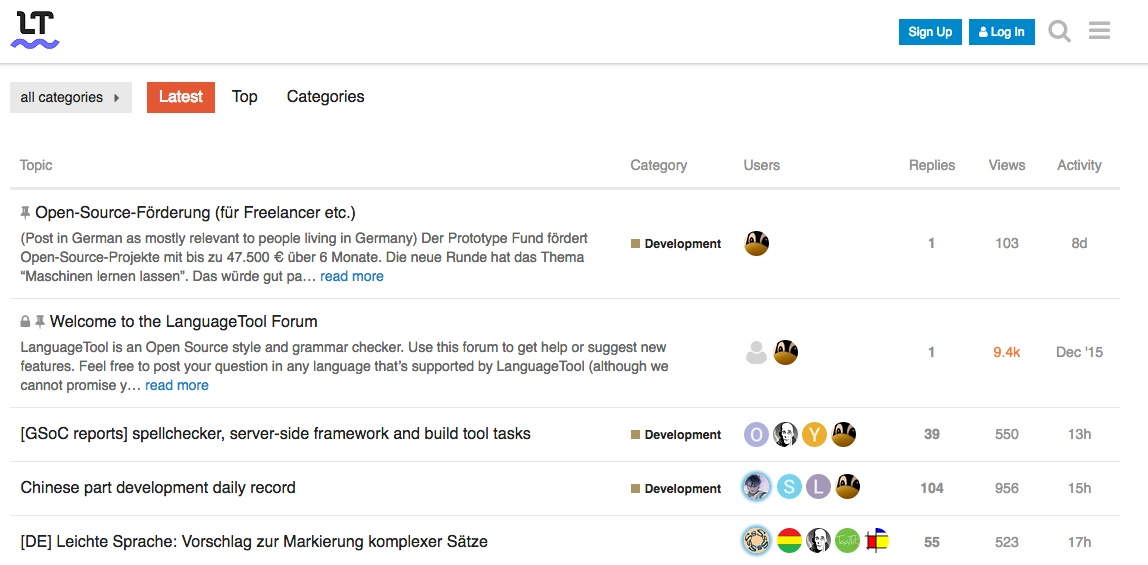
Task: Sort by the Activity column header
Action: pos(1078,165)
